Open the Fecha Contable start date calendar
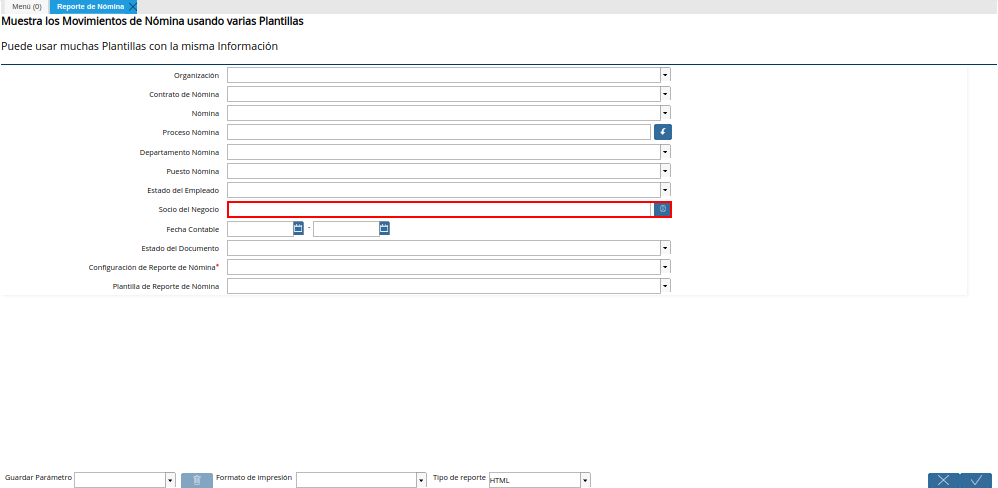The image size is (998, 488). 298,228
